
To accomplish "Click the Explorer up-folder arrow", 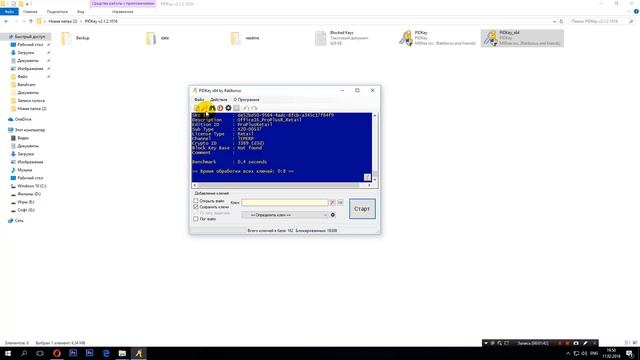I will point(31,21).
